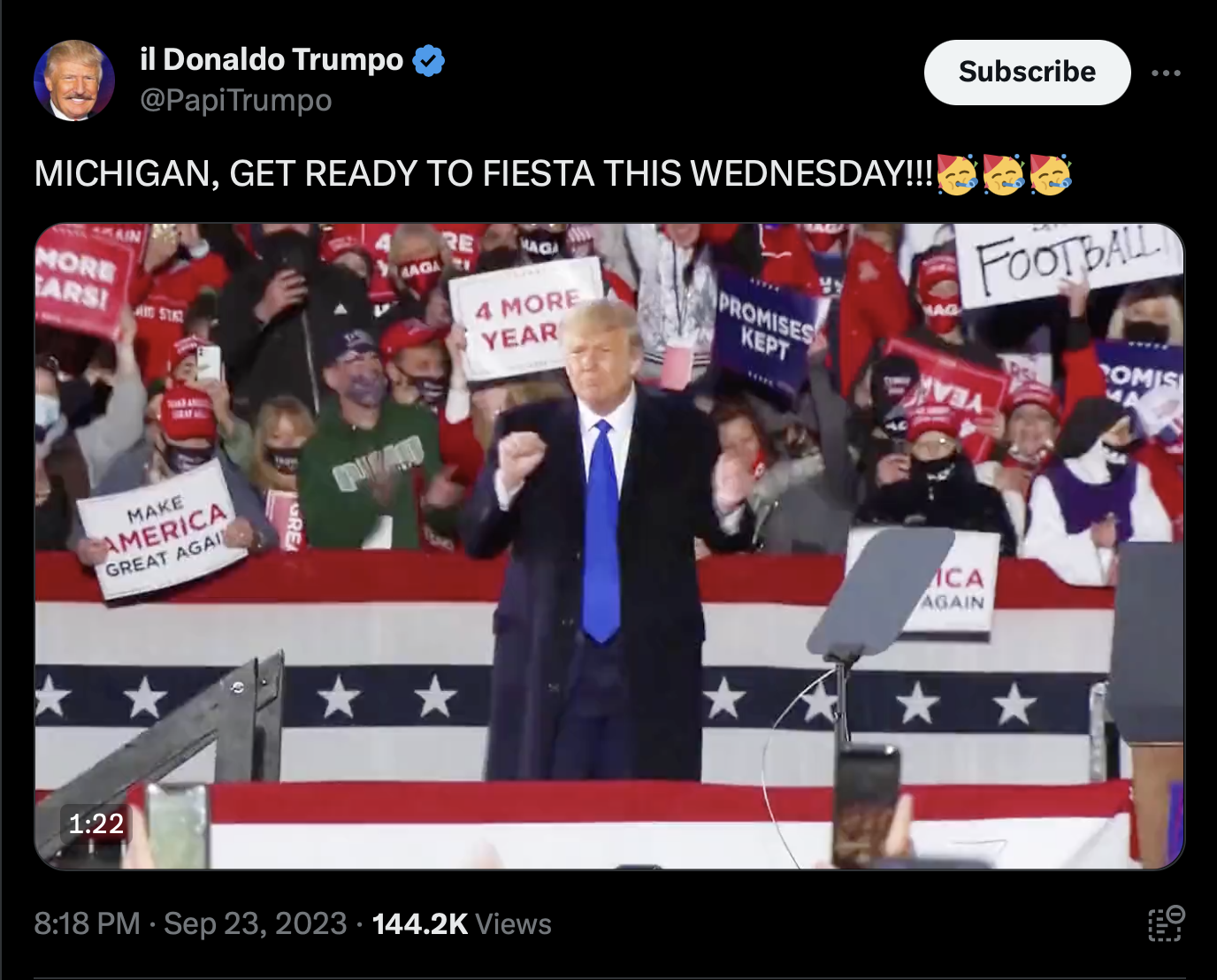Click the display name il Donaldo Trumpo
This screenshot has width=1217, height=980.
(x=272, y=59)
